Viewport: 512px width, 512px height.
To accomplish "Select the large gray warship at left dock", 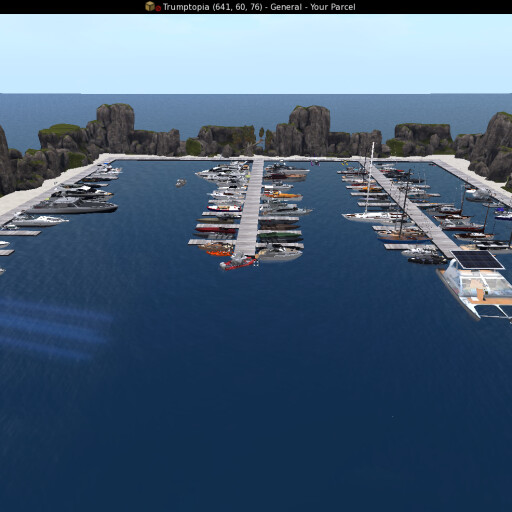I will 72,206.
